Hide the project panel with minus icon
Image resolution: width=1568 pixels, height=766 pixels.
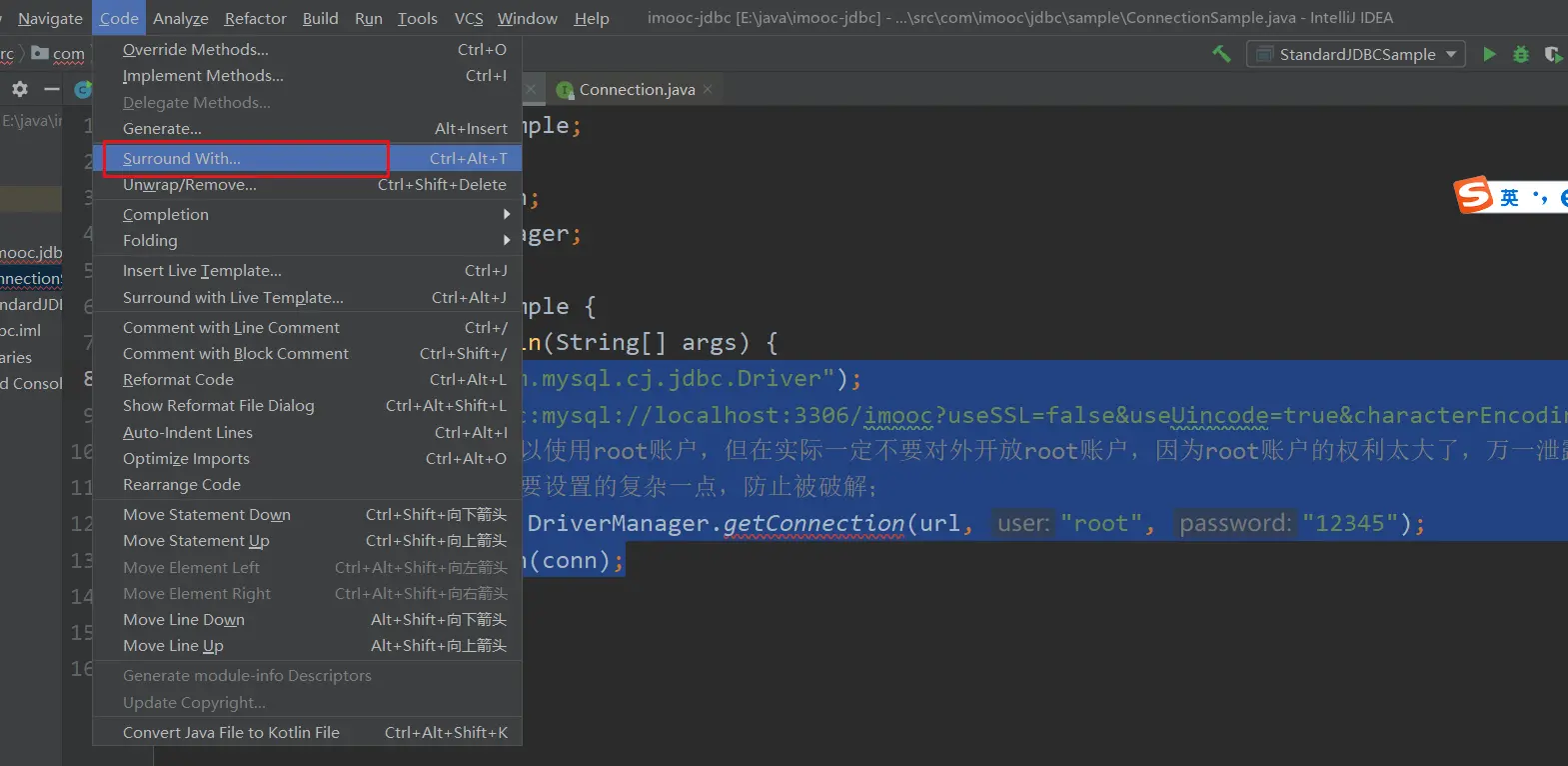pos(51,89)
